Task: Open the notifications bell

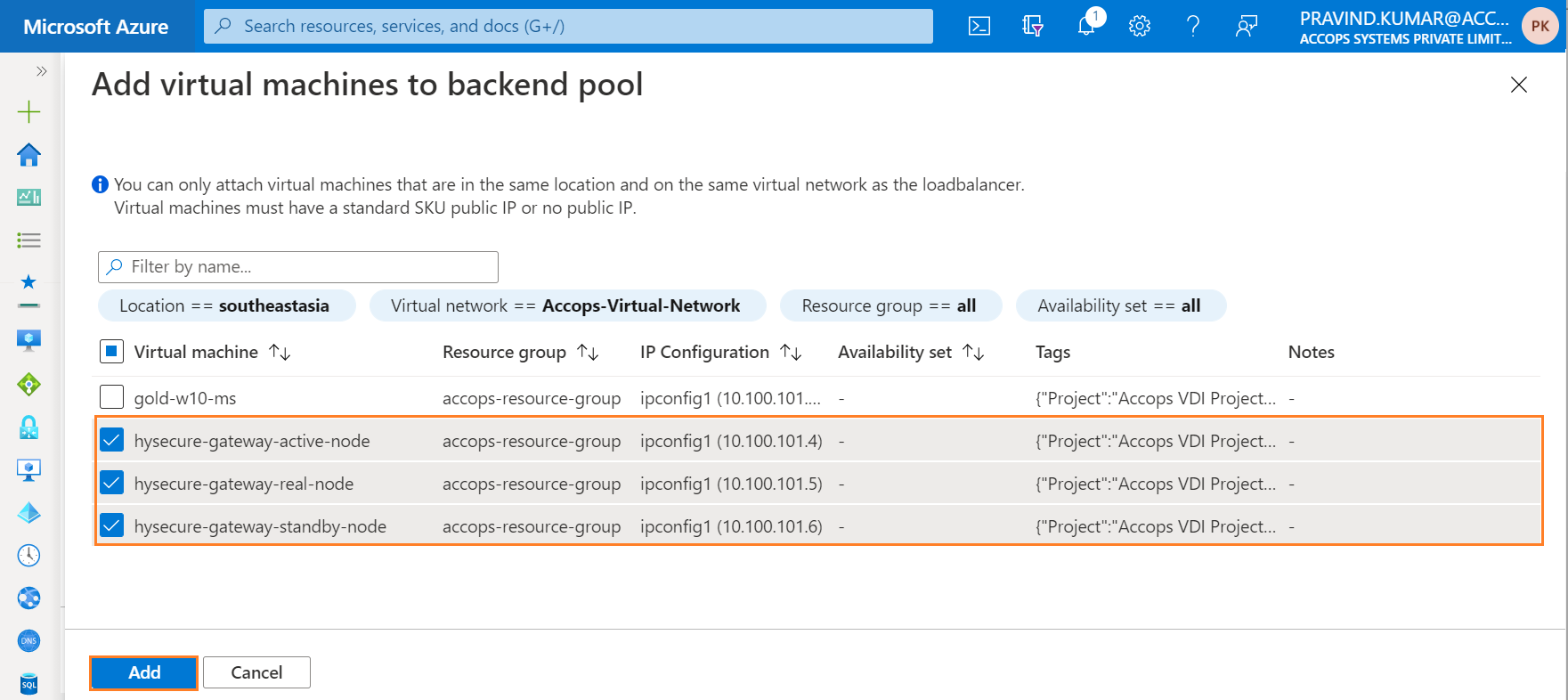Action: point(1086,26)
